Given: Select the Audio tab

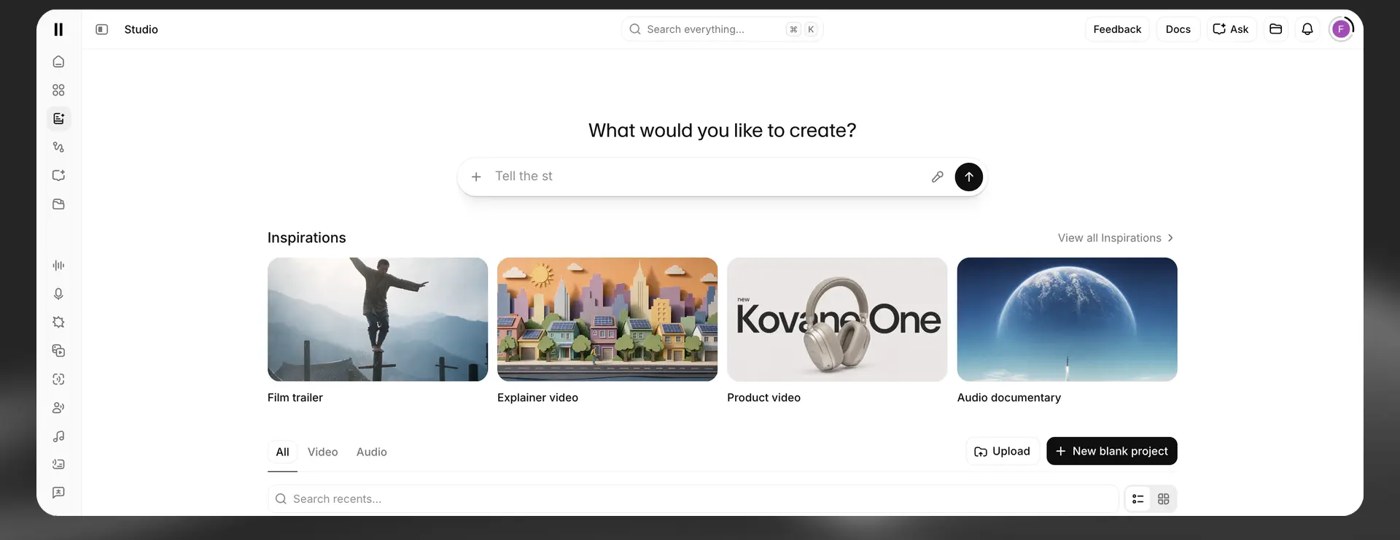Looking at the screenshot, I should [372, 452].
